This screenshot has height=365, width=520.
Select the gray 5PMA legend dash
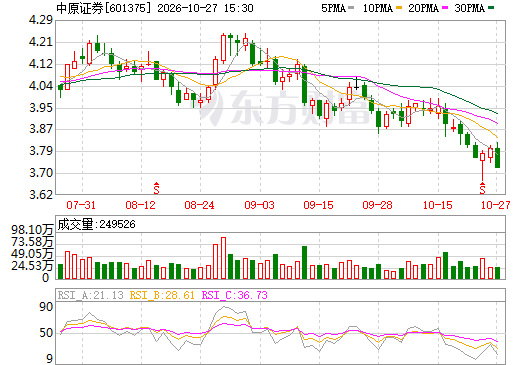[x=351, y=7]
